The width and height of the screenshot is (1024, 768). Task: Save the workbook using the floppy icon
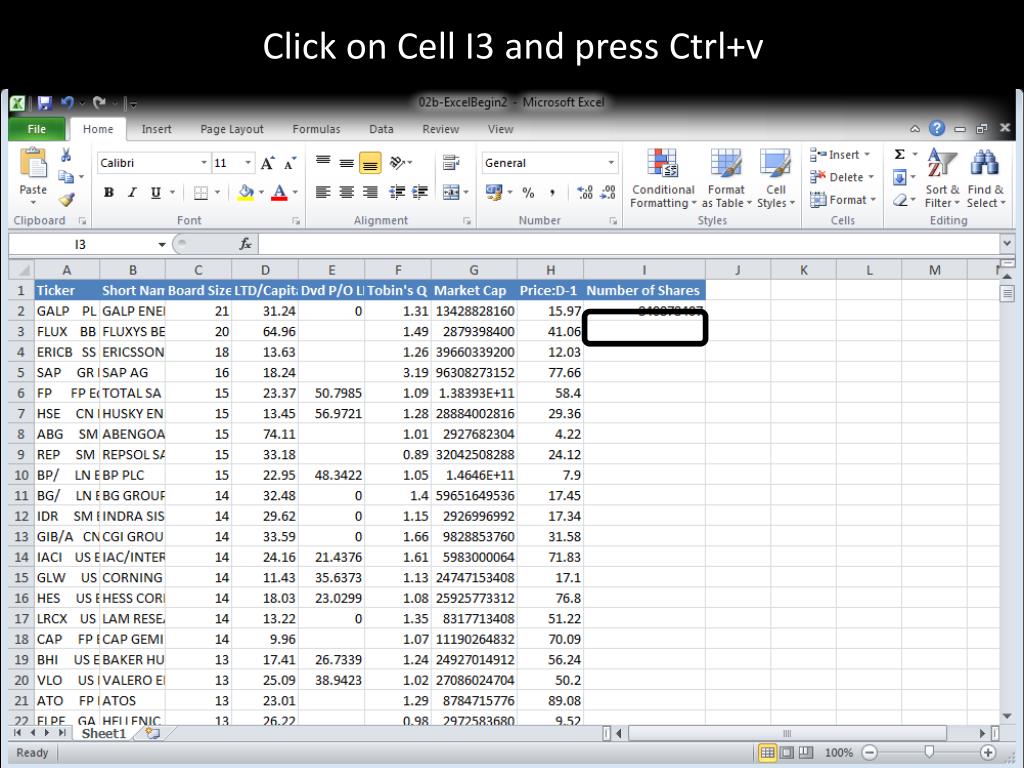(x=44, y=103)
